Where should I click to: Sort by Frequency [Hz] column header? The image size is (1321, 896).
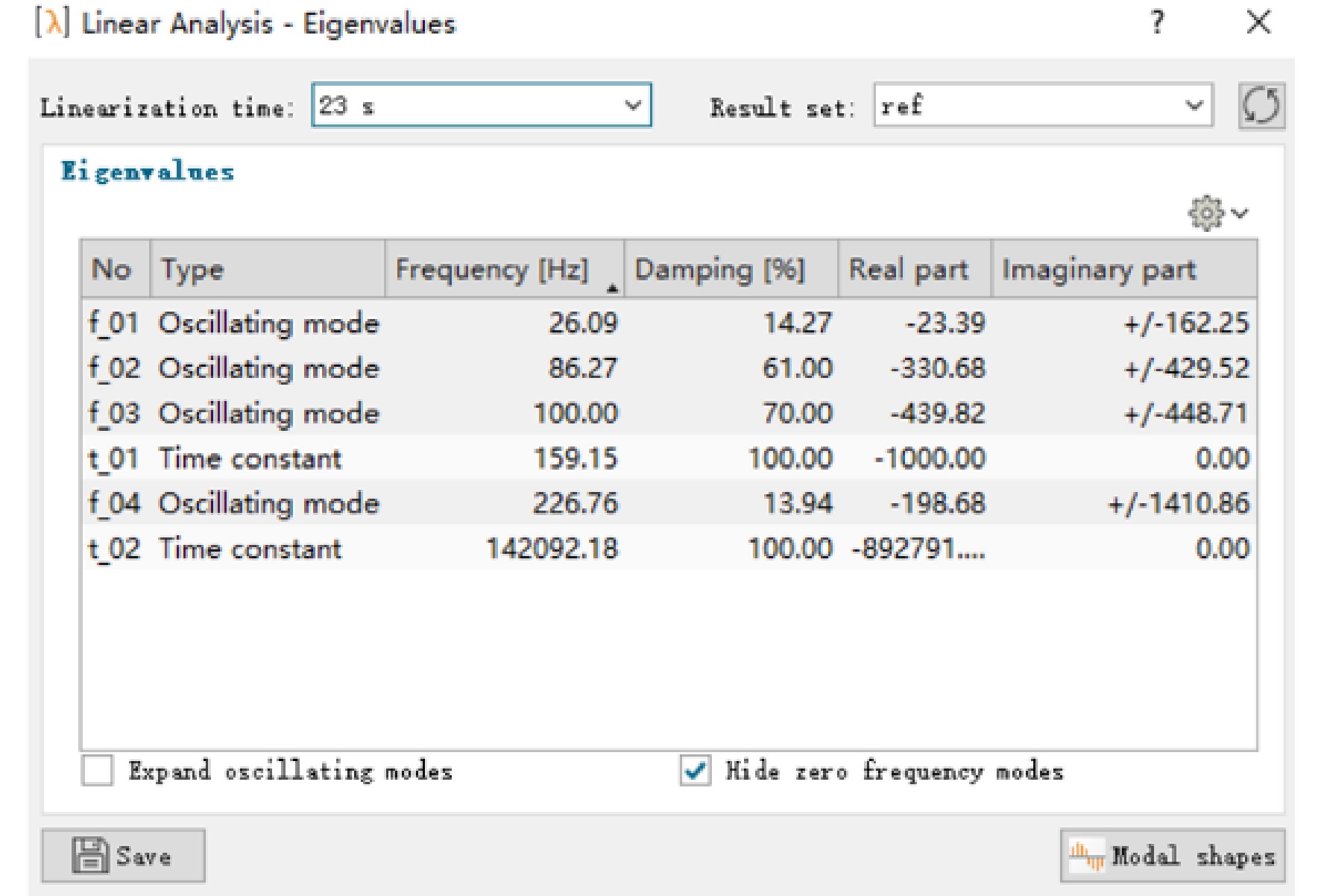tap(505, 269)
